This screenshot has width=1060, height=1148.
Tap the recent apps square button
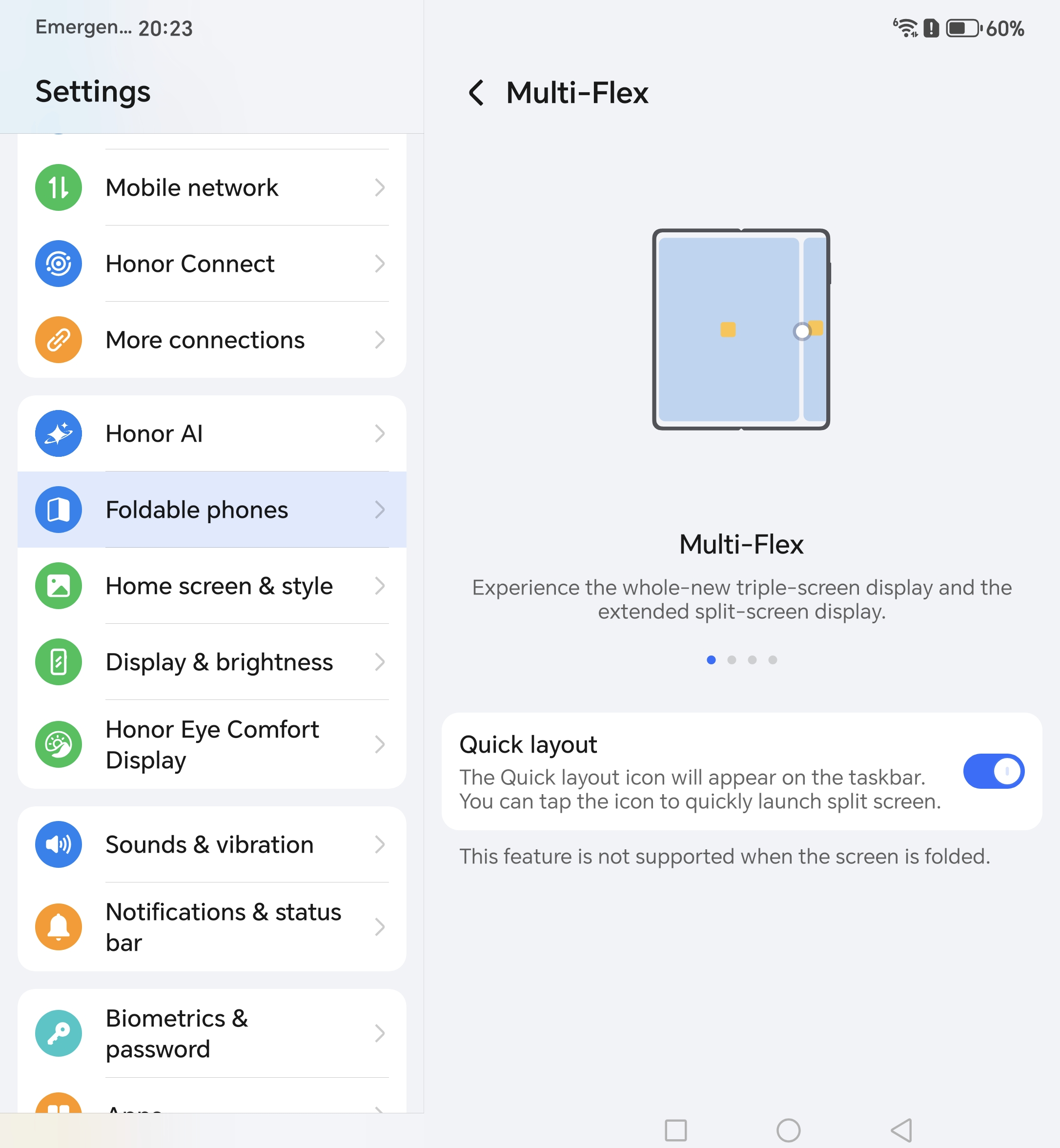pos(676,1130)
